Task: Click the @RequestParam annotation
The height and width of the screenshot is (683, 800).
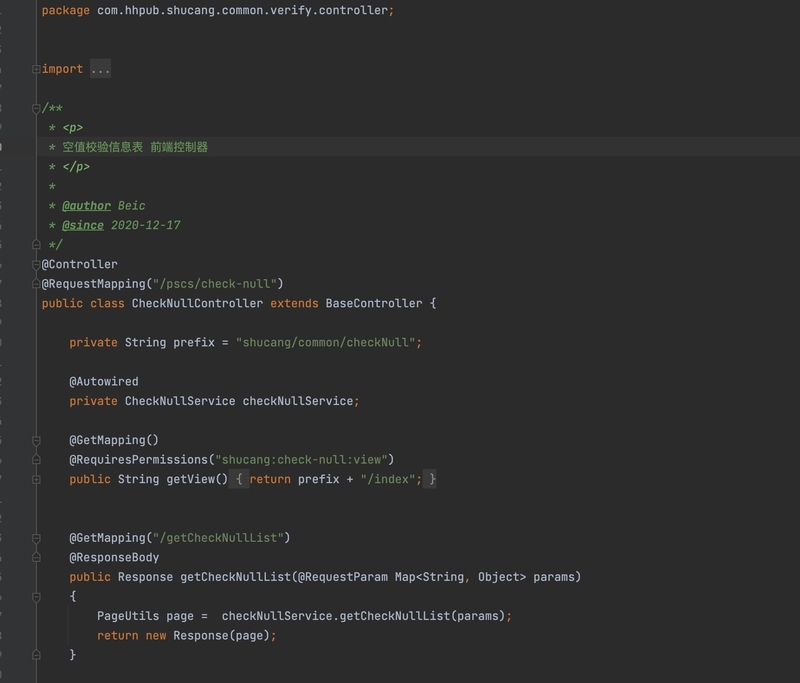Action: click(x=343, y=577)
